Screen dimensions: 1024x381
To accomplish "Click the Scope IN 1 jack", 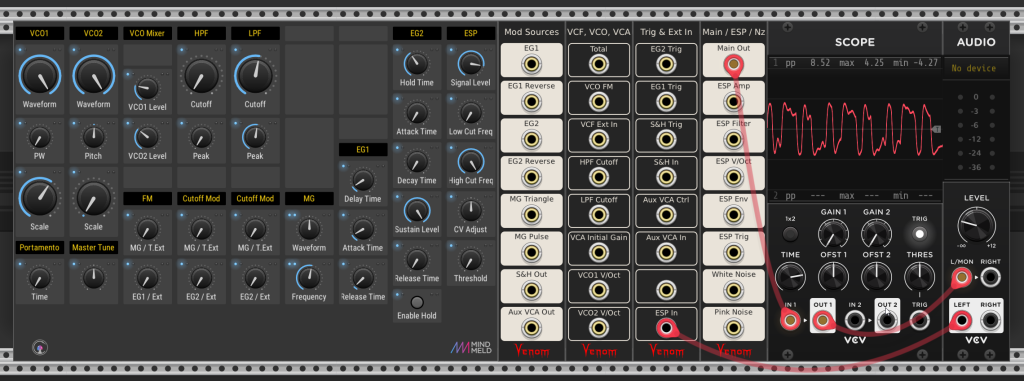I will click(x=790, y=320).
